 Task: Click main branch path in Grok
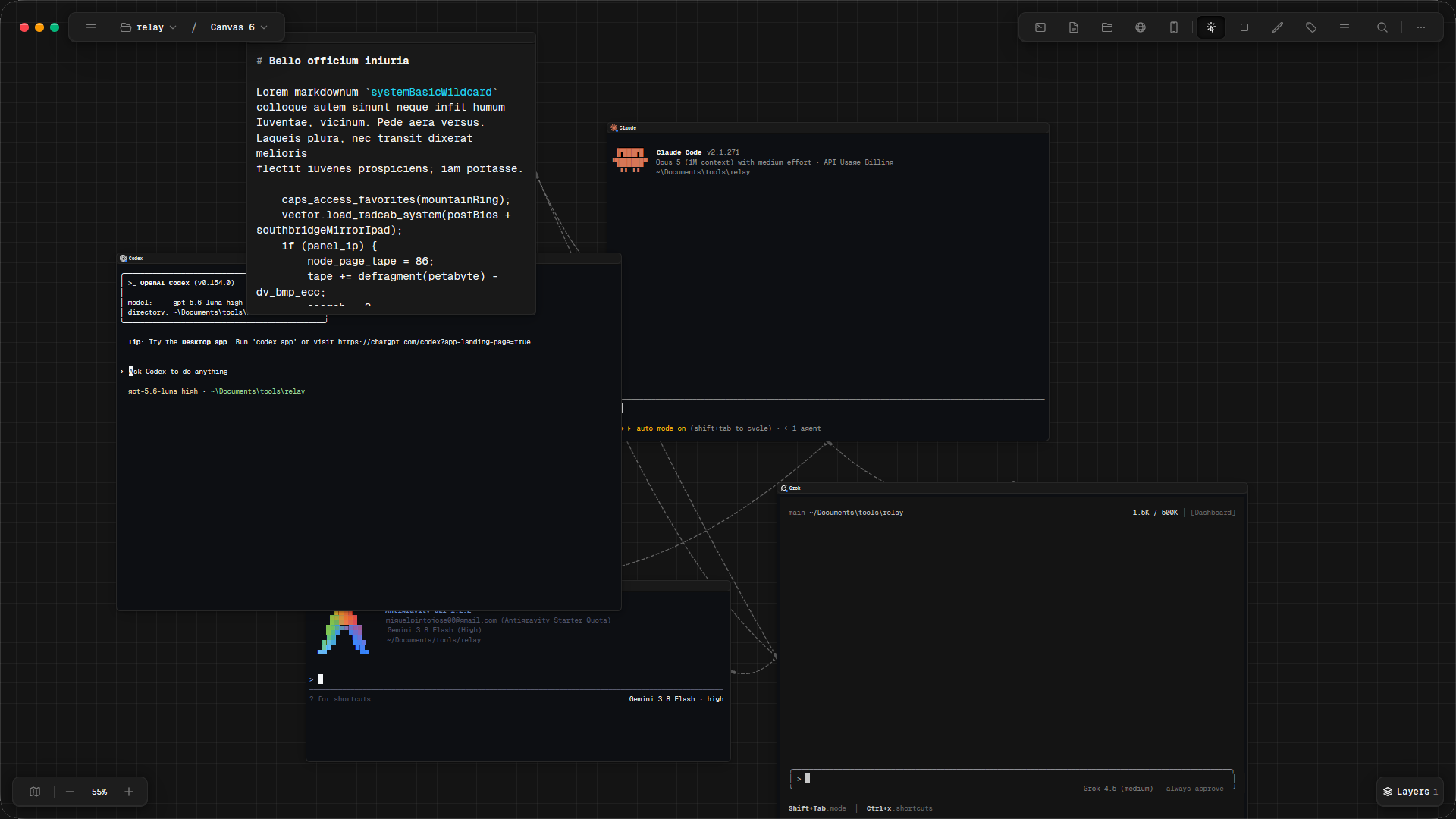tap(846, 513)
